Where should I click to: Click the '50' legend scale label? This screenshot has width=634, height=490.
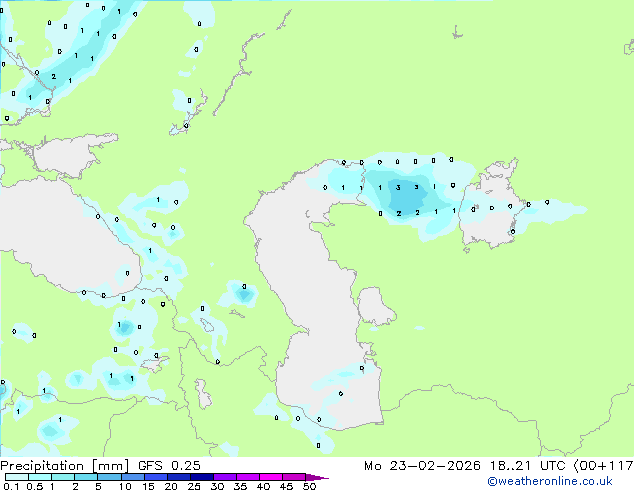[x=309, y=486]
